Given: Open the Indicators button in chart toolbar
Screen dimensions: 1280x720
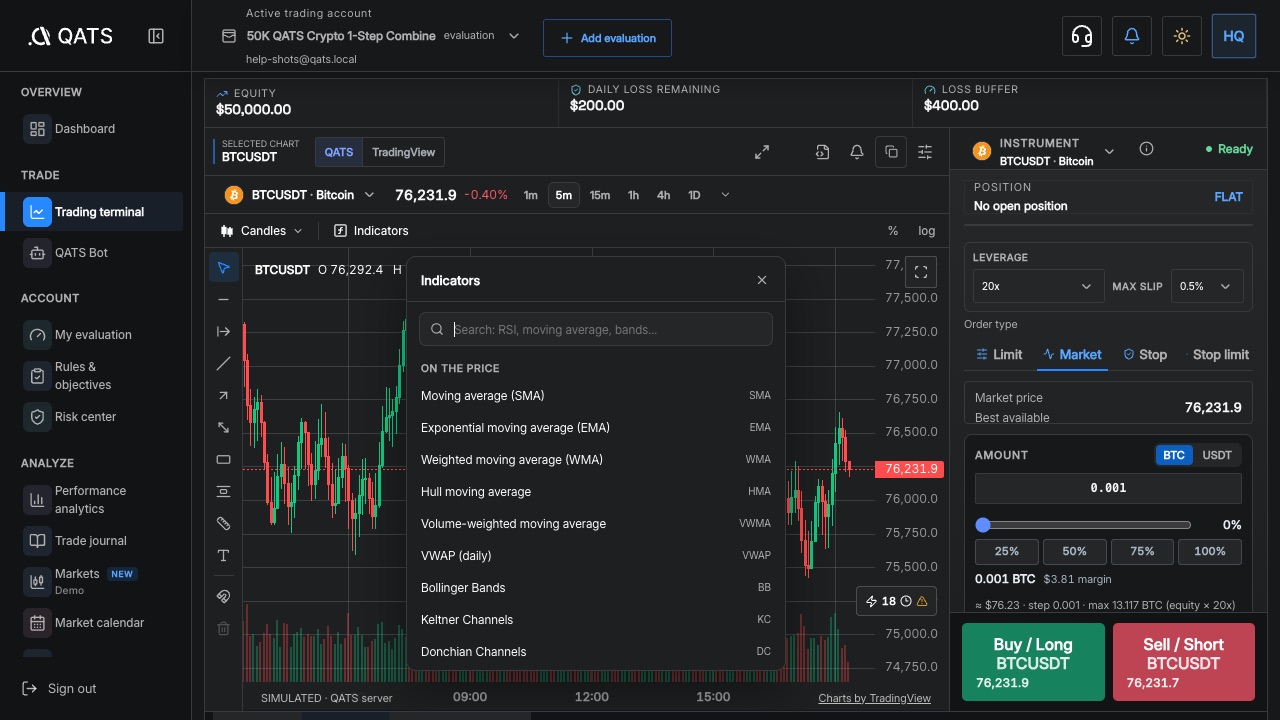Looking at the screenshot, I should click(371, 231).
